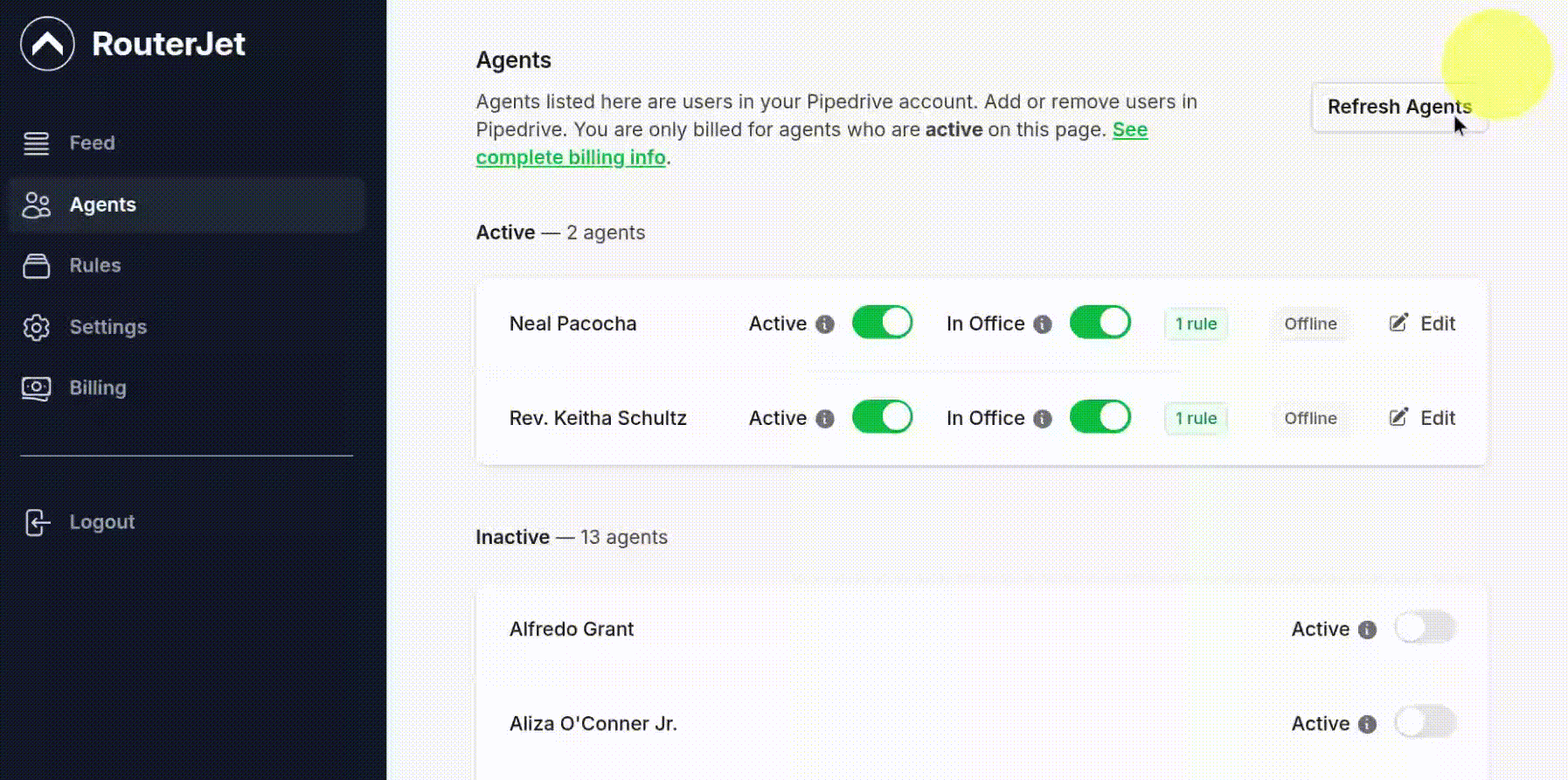Viewport: 1568px width, 780px height.
Task: Open the Agents menu item
Action: coord(102,205)
